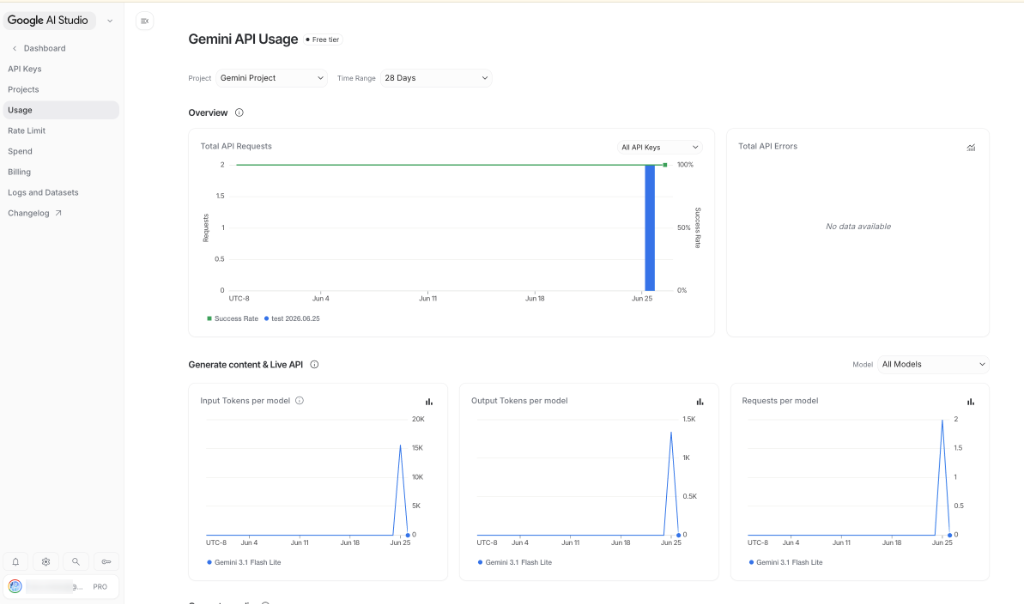Image resolution: width=1024 pixels, height=604 pixels.
Task: Open the 28 Days time range dropdown
Action: (x=436, y=78)
